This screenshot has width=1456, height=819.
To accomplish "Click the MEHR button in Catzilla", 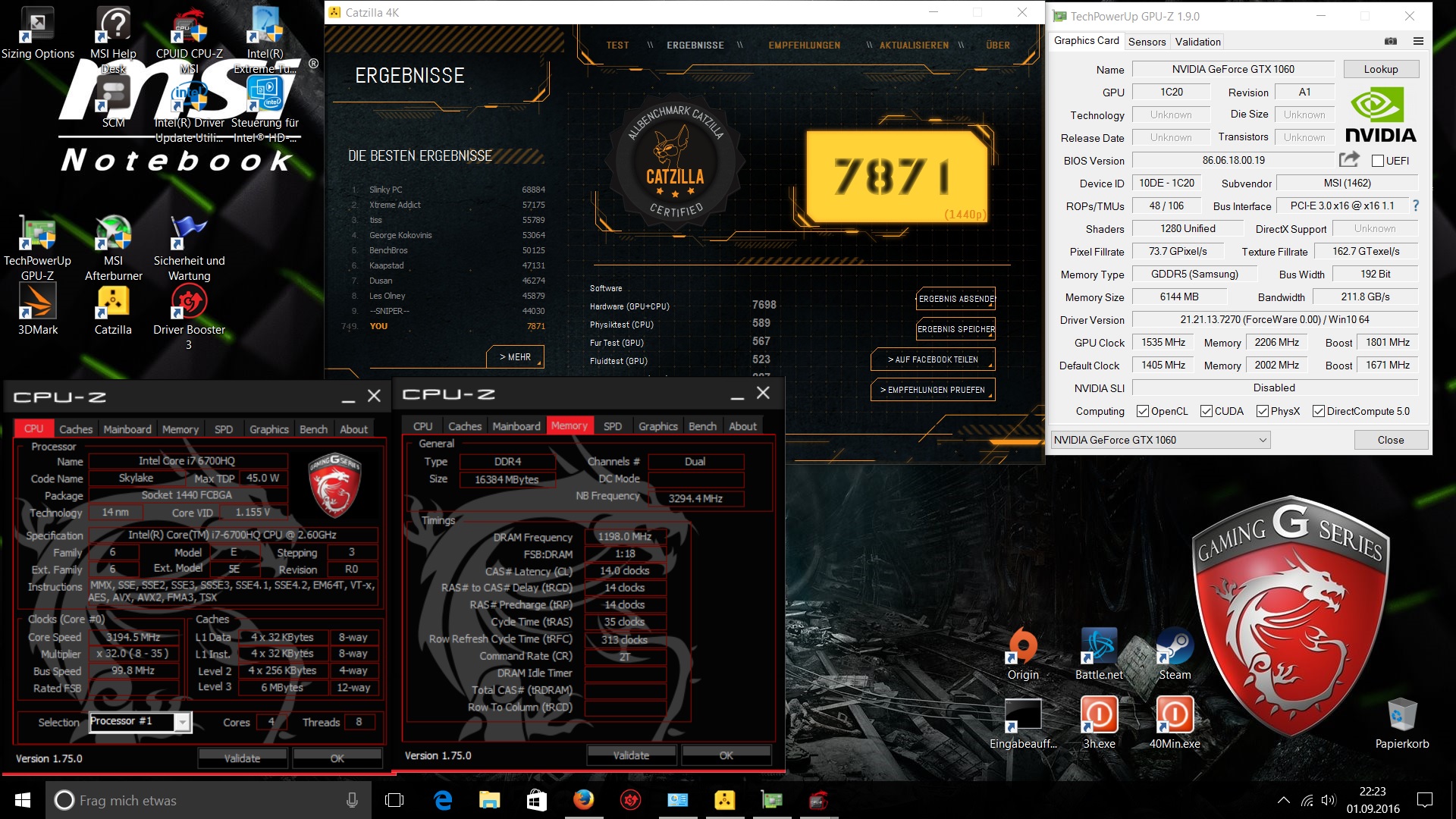I will click(x=515, y=357).
